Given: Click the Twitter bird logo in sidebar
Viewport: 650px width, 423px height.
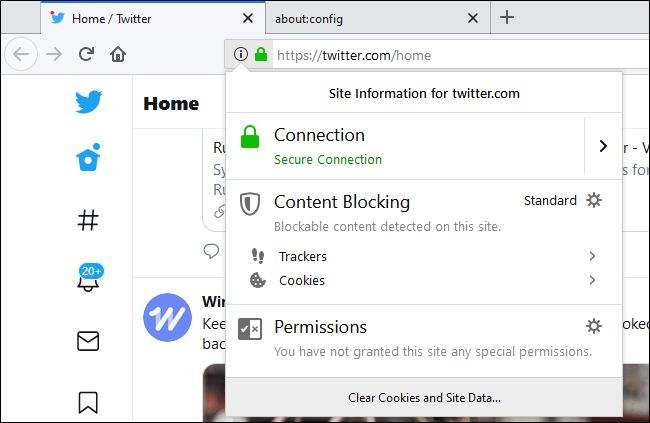Looking at the screenshot, I should point(88,101).
